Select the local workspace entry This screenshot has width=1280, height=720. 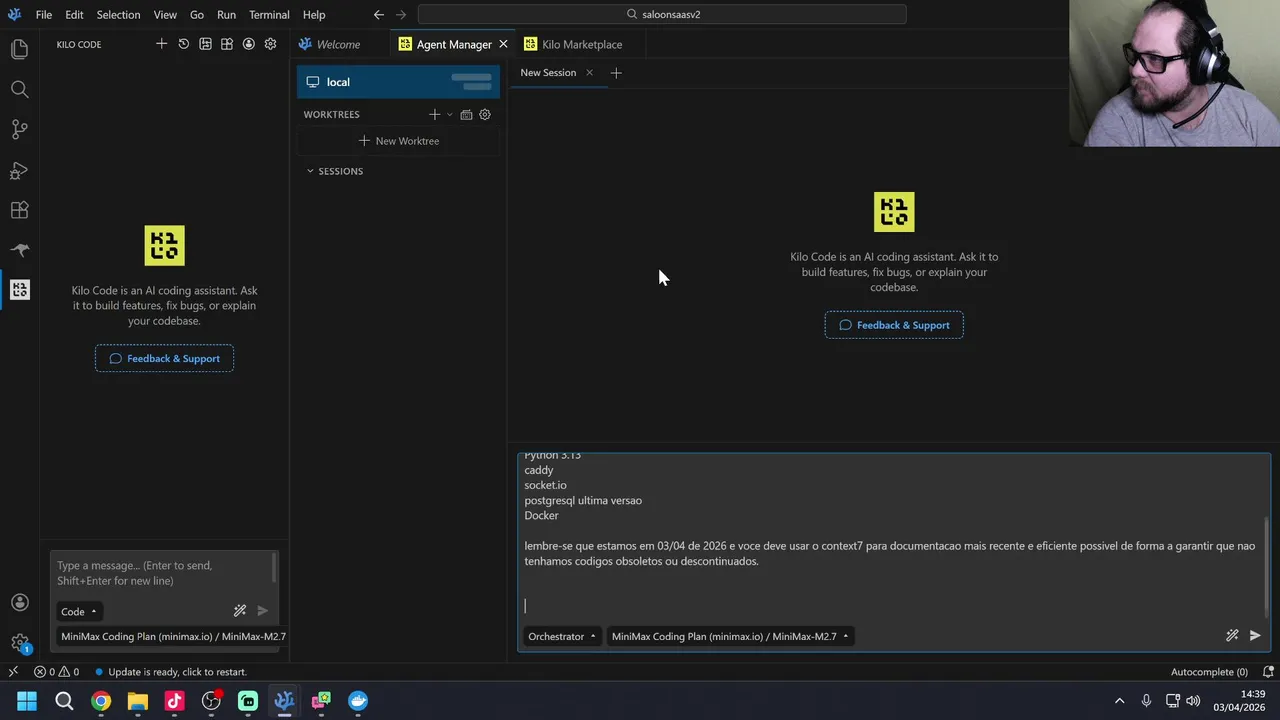point(398,82)
